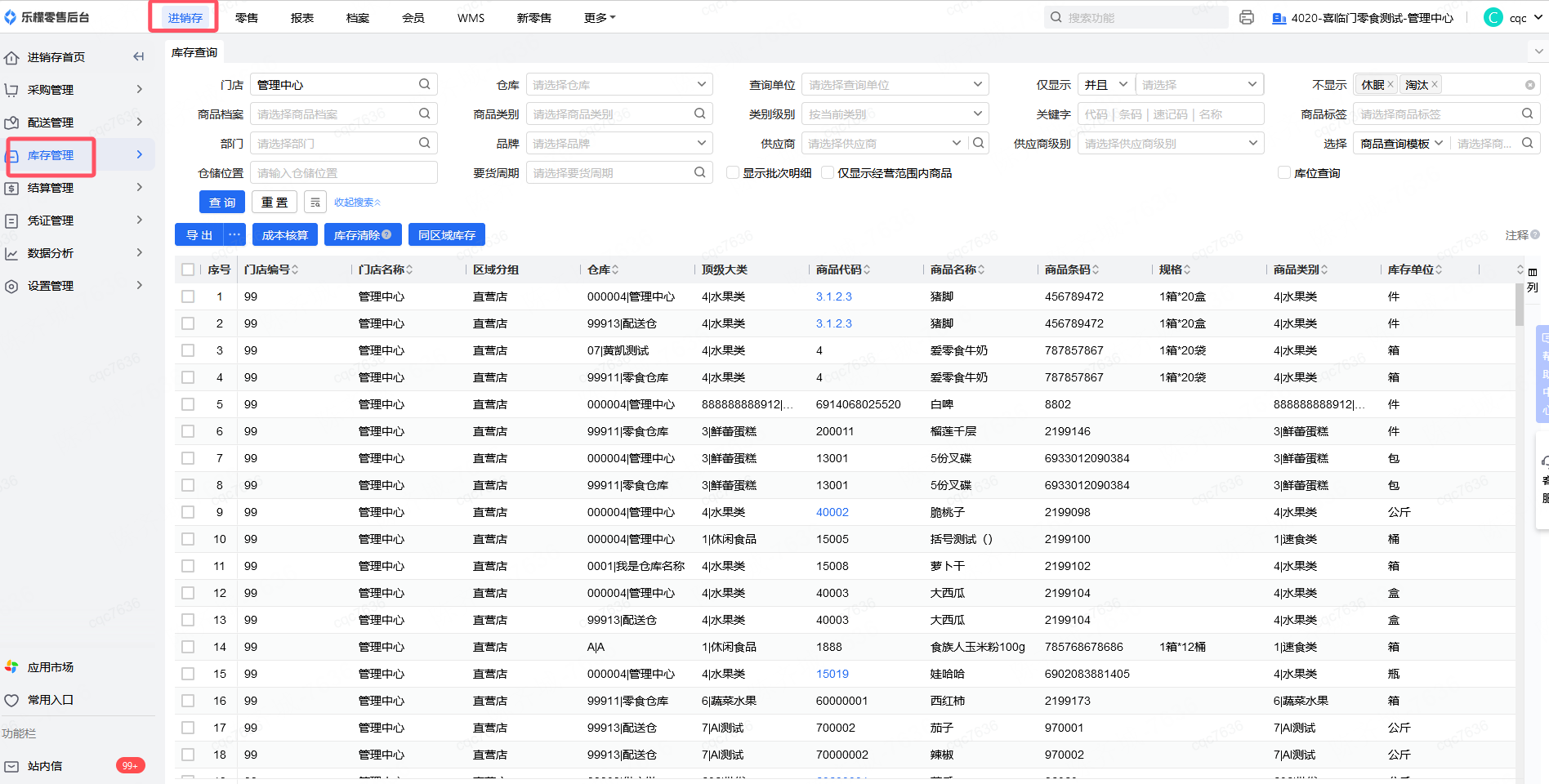
Task: Click the 查询 button
Action: coord(222,203)
